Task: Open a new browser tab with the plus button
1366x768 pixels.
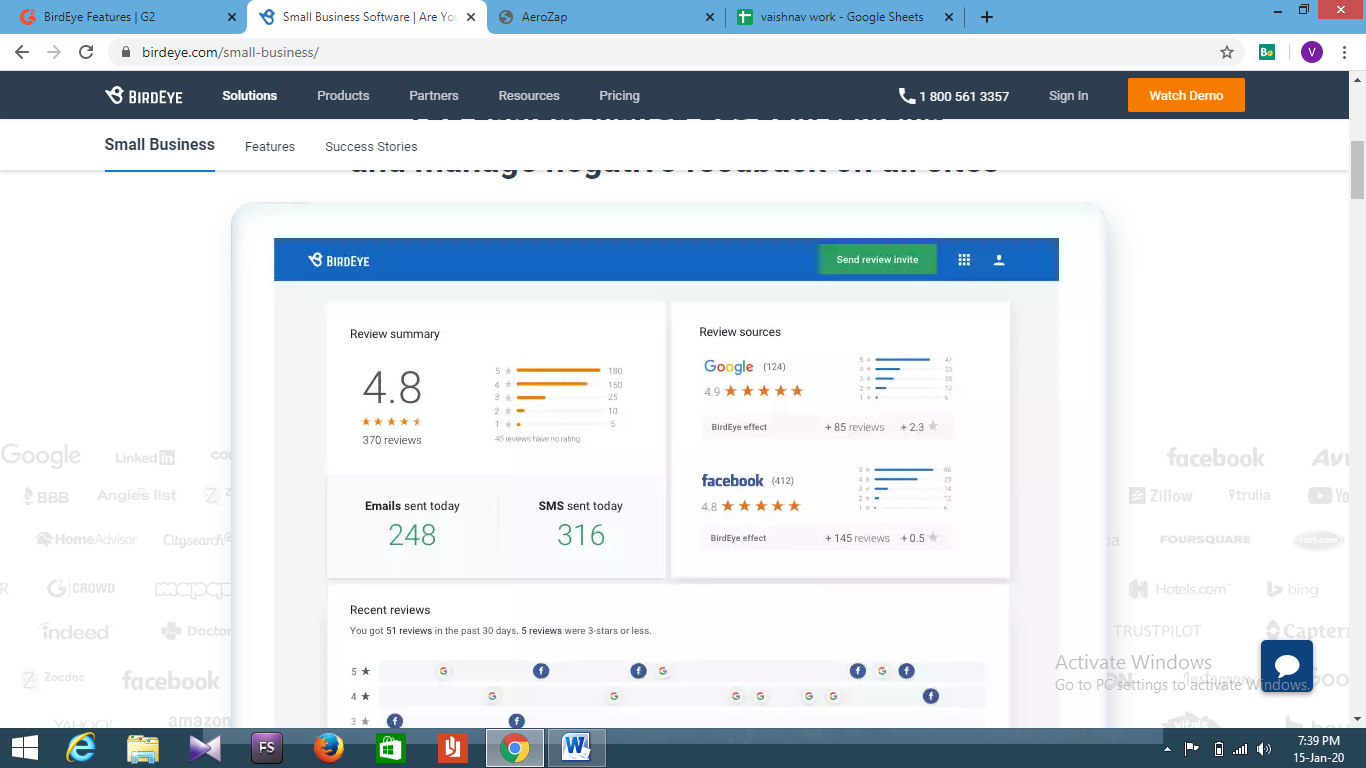Action: coord(987,17)
